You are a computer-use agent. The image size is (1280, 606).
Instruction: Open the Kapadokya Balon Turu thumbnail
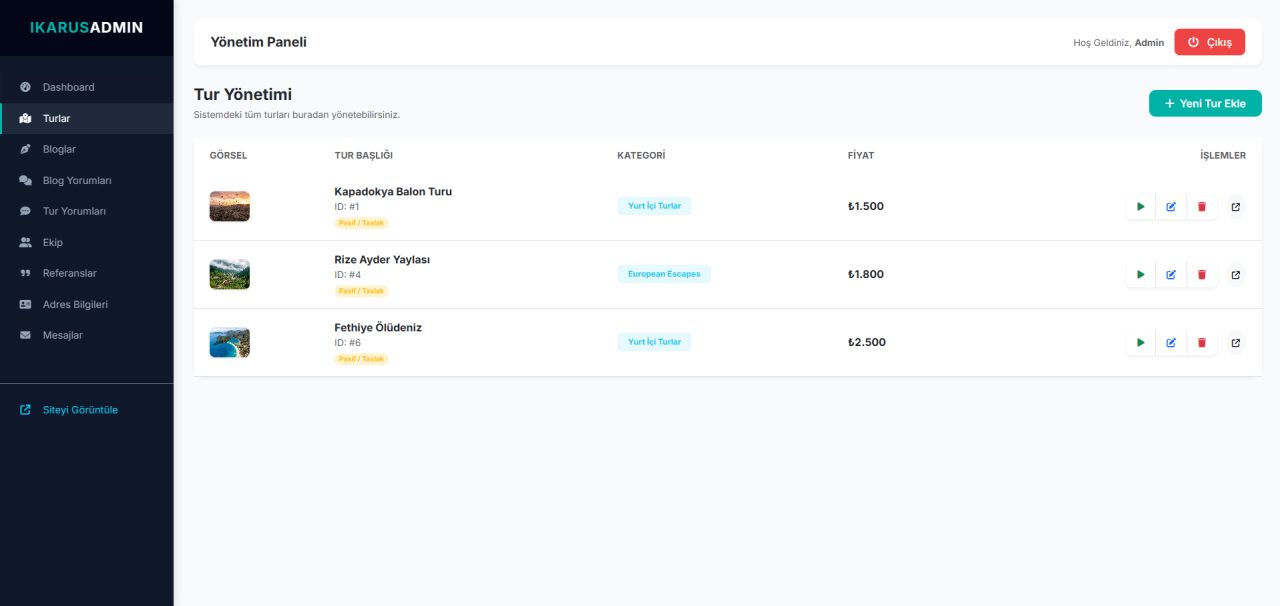pyautogui.click(x=230, y=206)
